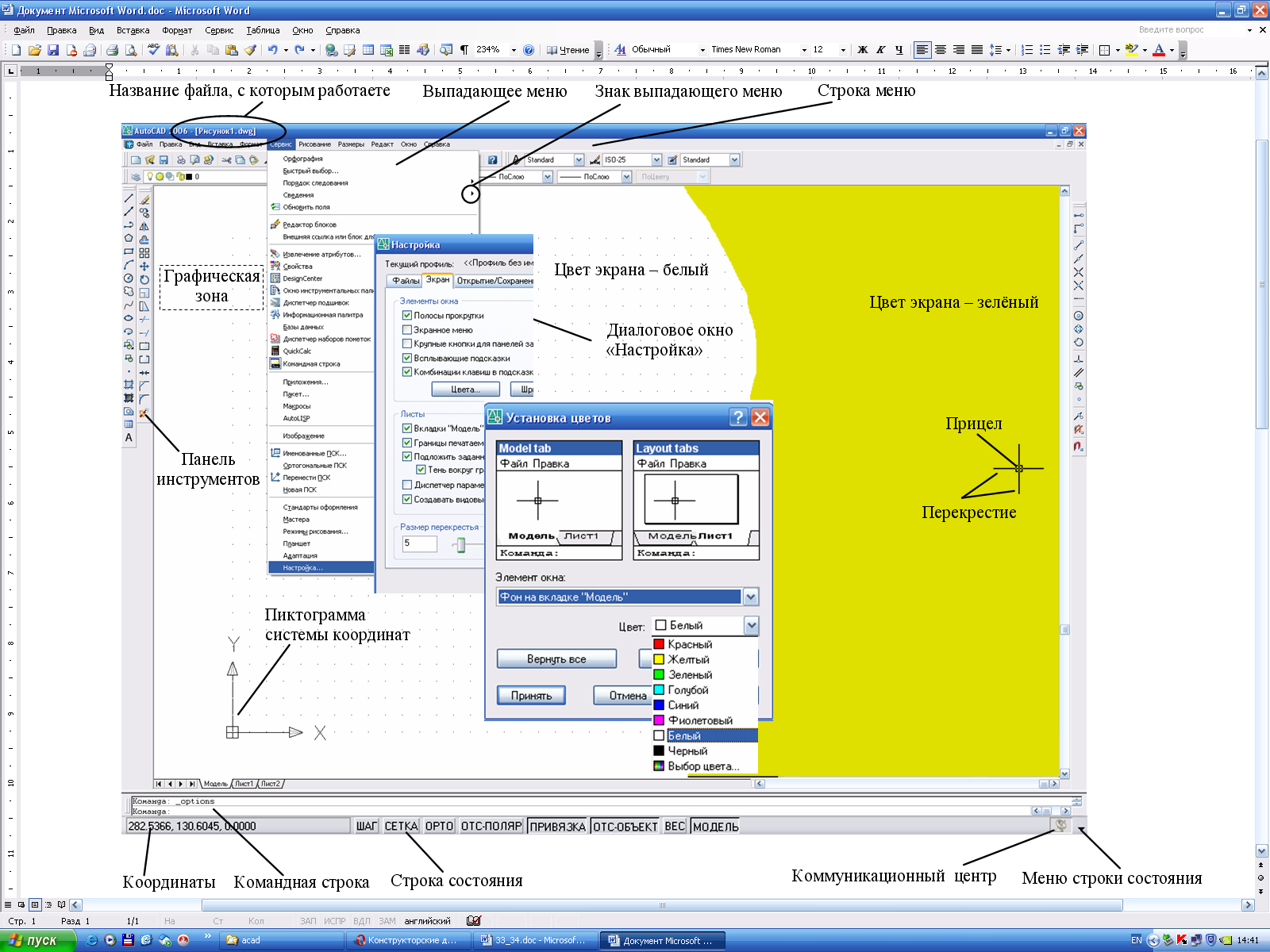The height and width of the screenshot is (952, 1270).
Task: Run the ABC spelling check icon
Action: coord(154,50)
